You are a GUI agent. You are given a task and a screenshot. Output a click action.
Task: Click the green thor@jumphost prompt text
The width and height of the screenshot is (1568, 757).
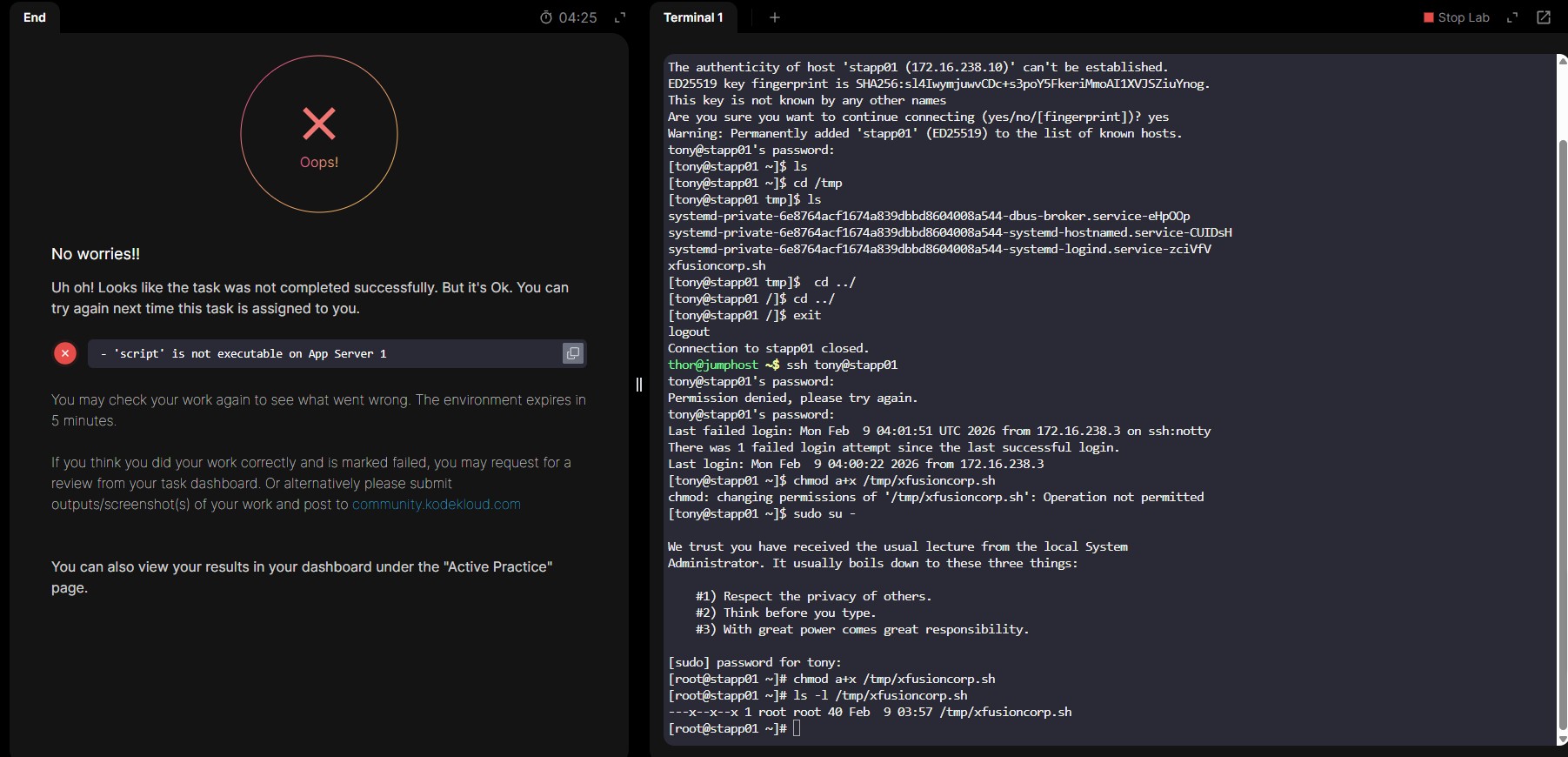click(x=713, y=365)
